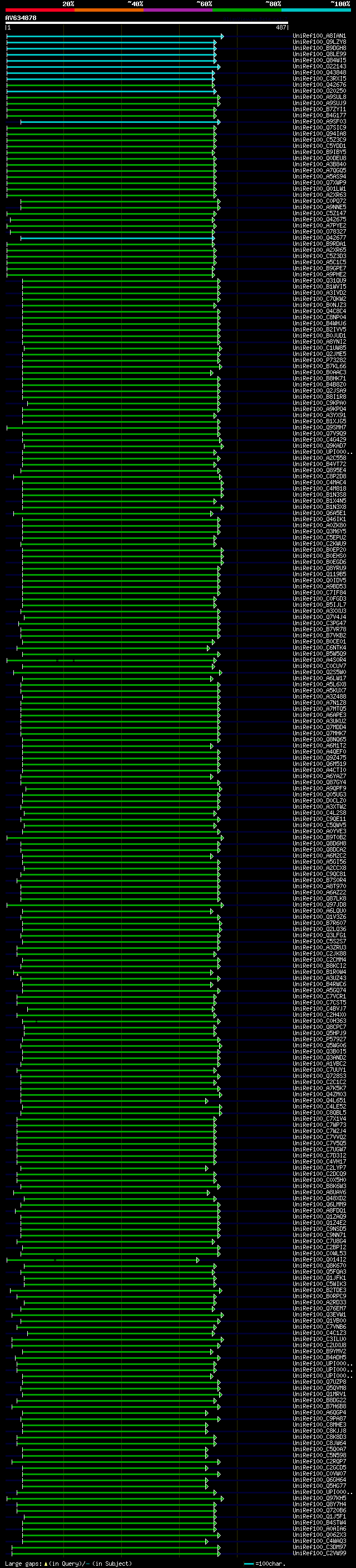Select UniRef100_C8PZD8 label
This screenshot has width=356, height=1568.
(319, 476)
